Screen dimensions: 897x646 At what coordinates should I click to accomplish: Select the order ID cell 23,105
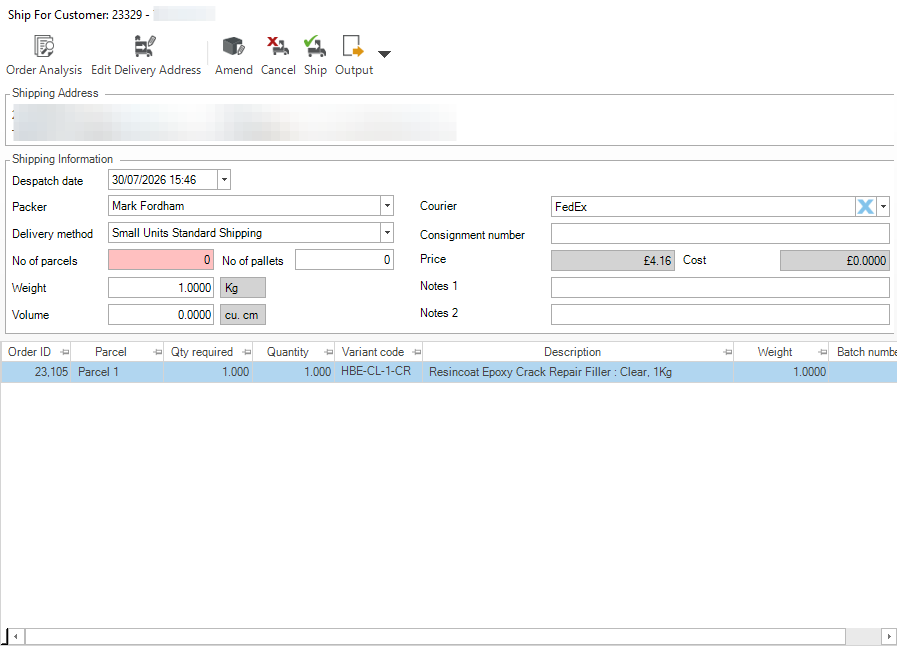point(36,372)
